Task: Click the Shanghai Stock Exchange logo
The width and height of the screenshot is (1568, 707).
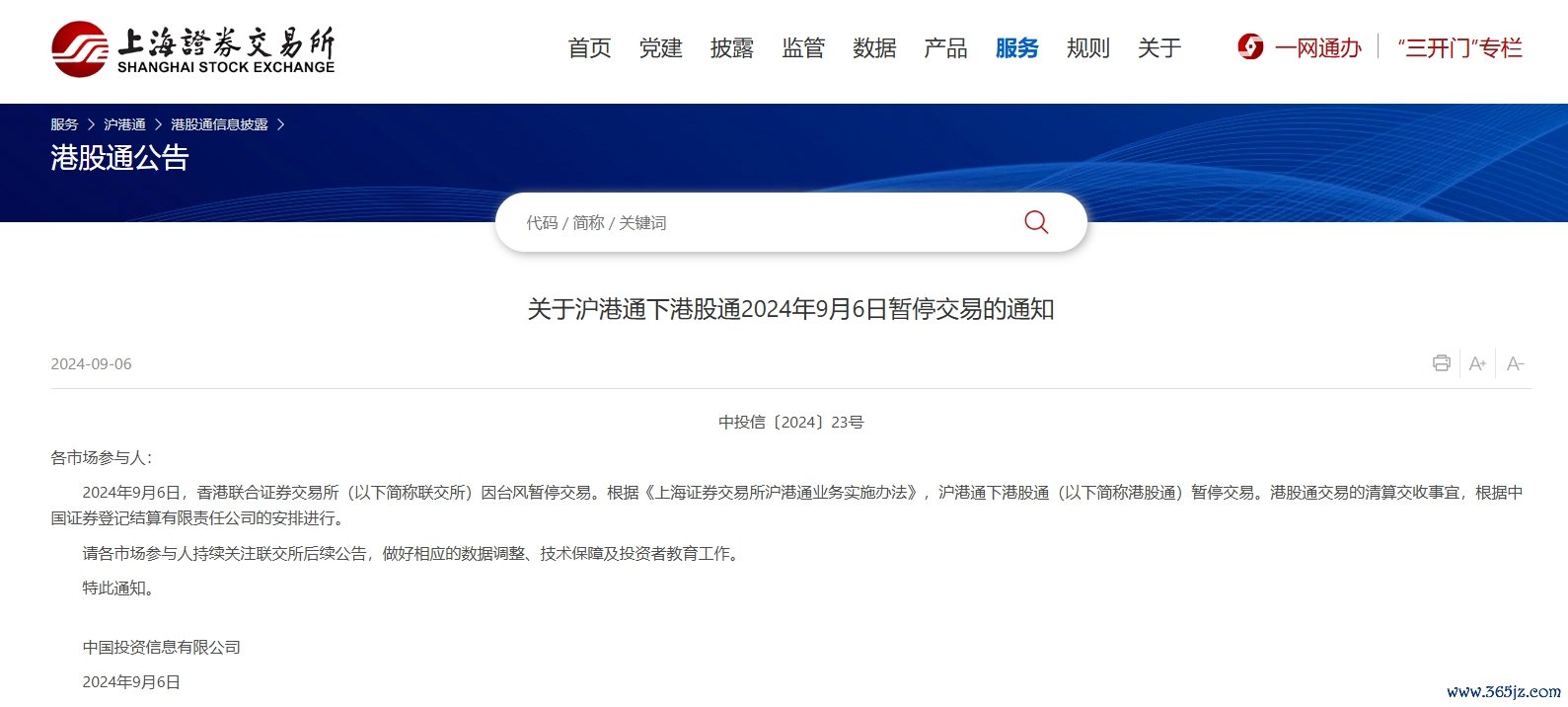Action: (192, 49)
